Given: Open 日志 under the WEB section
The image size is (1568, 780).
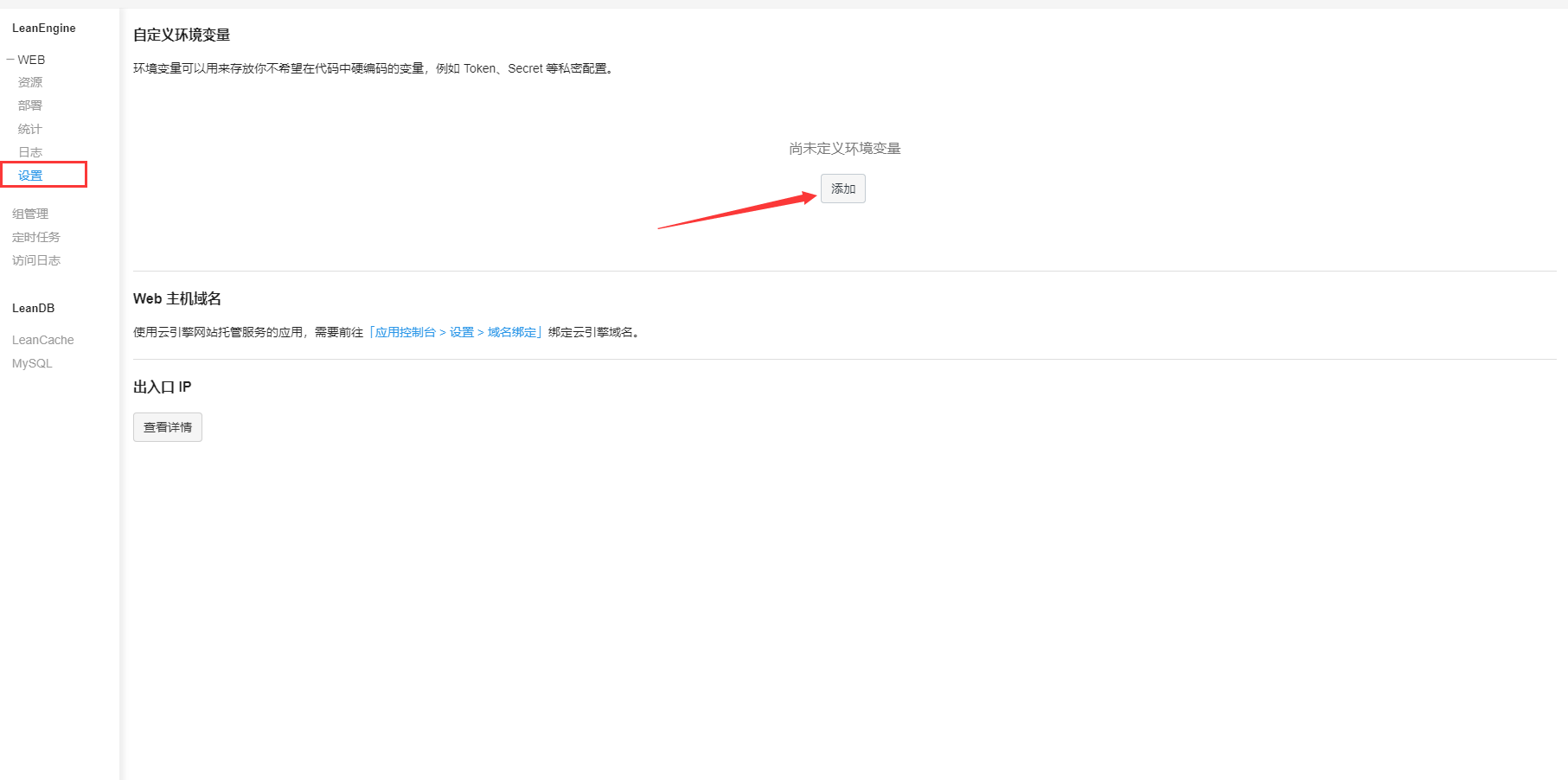Looking at the screenshot, I should click(30, 152).
